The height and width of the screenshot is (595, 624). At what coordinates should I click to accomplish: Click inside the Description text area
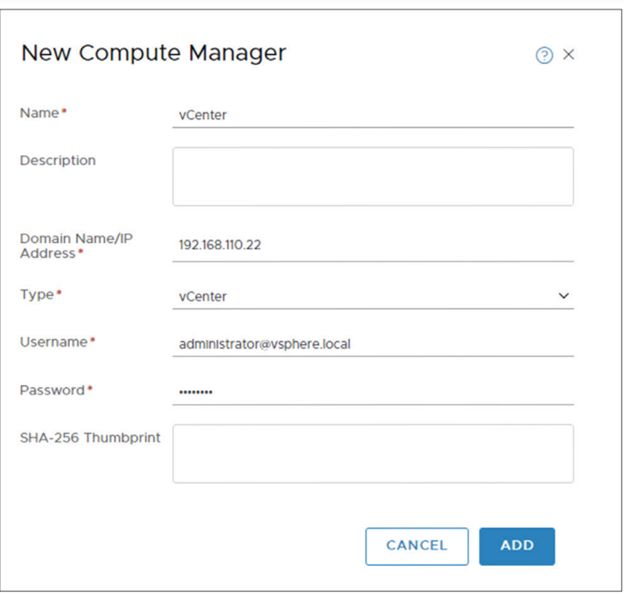coord(373,177)
